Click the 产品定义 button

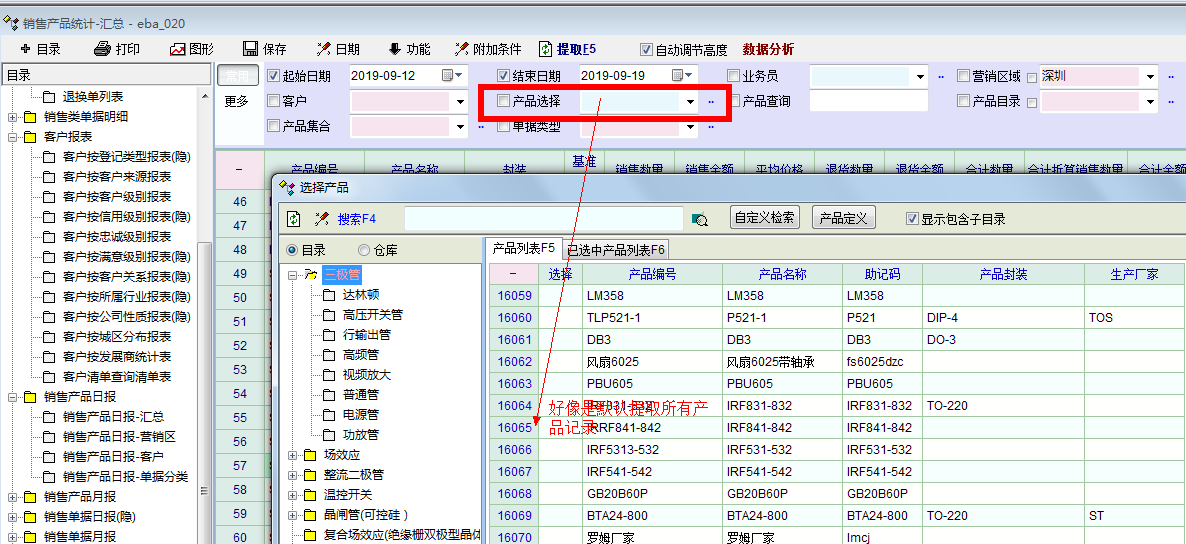tap(843, 219)
